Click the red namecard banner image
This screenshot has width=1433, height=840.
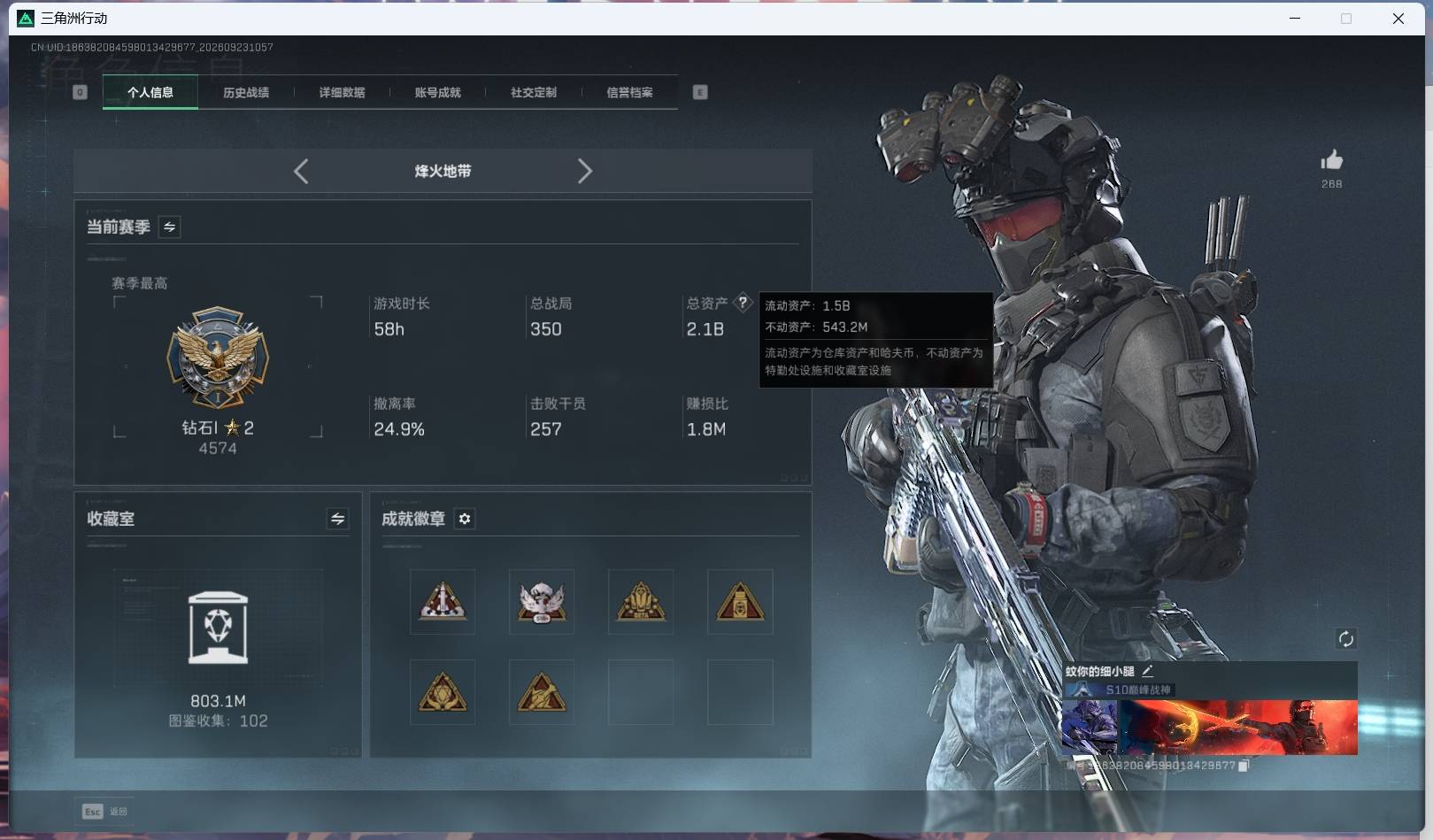(1238, 727)
